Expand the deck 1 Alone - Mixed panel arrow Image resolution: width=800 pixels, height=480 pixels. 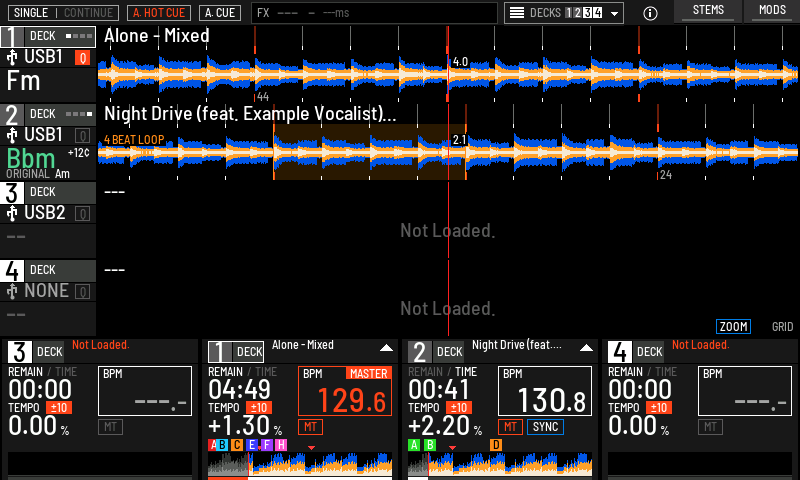pos(386,348)
